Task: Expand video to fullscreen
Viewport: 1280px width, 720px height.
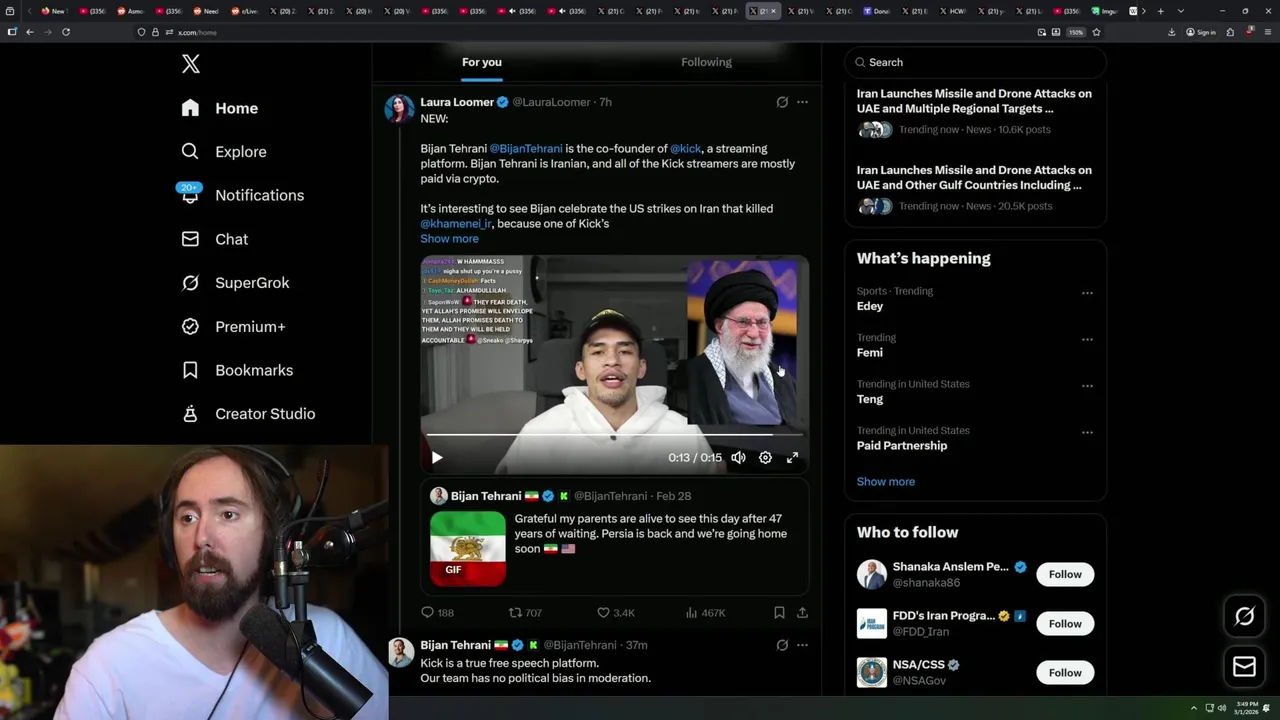Action: (x=792, y=457)
